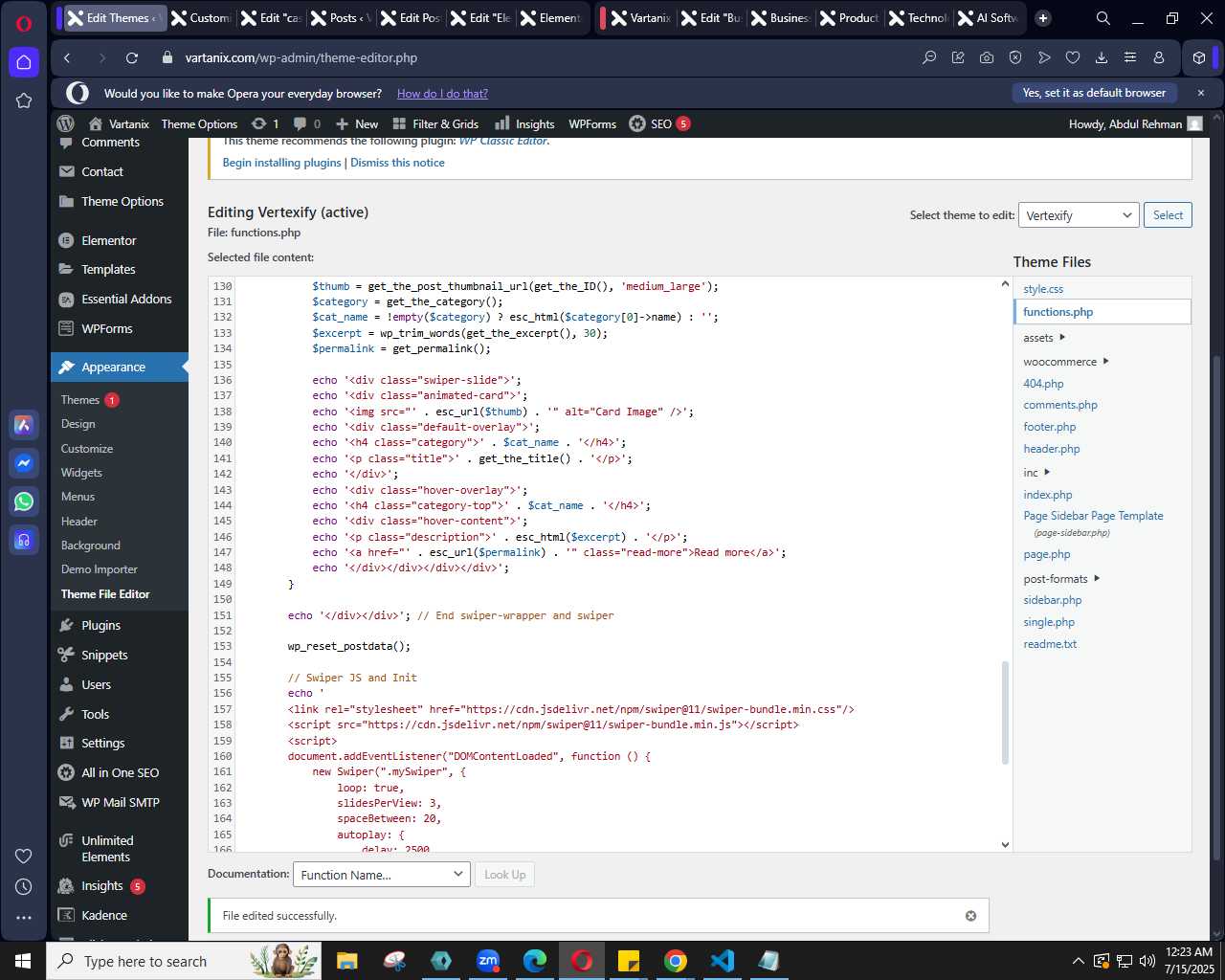Viewport: 1225px width, 980px height.
Task: Open SEO menu in admin bar
Action: click(x=659, y=123)
